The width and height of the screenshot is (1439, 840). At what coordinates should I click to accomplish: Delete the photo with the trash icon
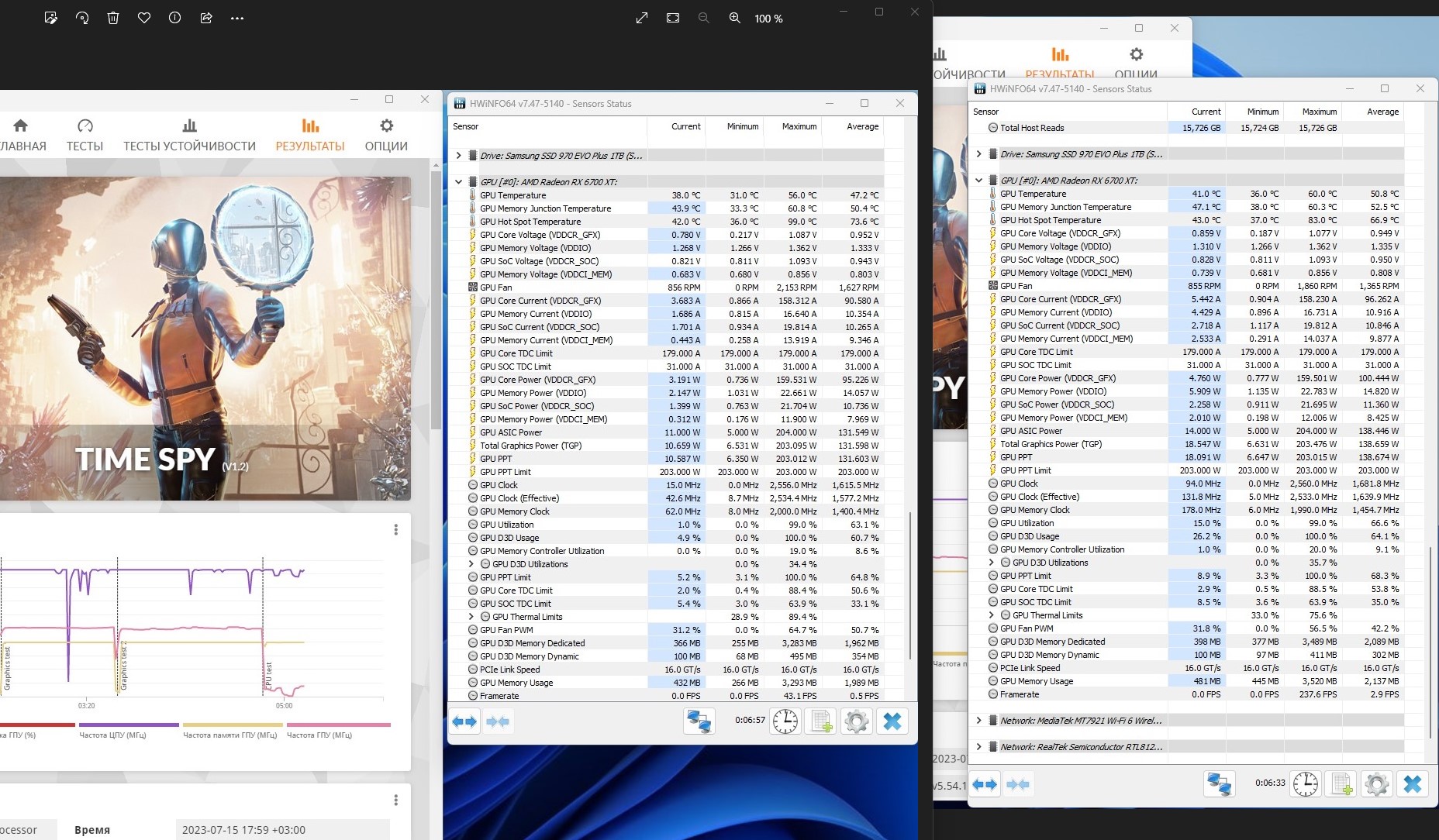[113, 18]
